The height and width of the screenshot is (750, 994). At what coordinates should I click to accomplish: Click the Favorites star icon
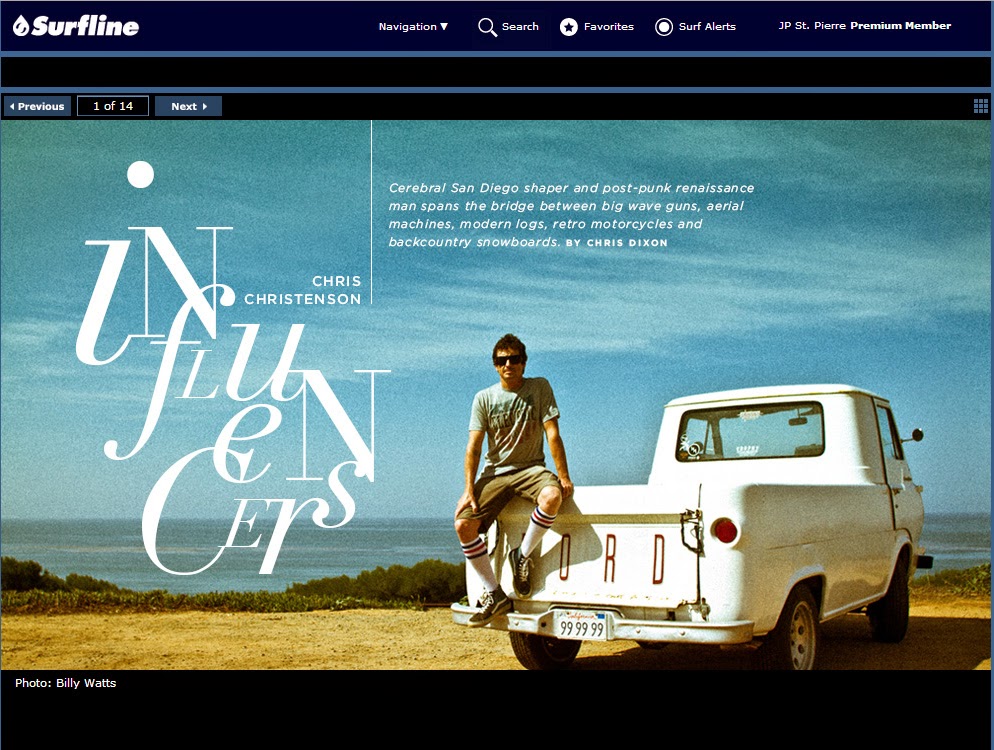(x=569, y=27)
